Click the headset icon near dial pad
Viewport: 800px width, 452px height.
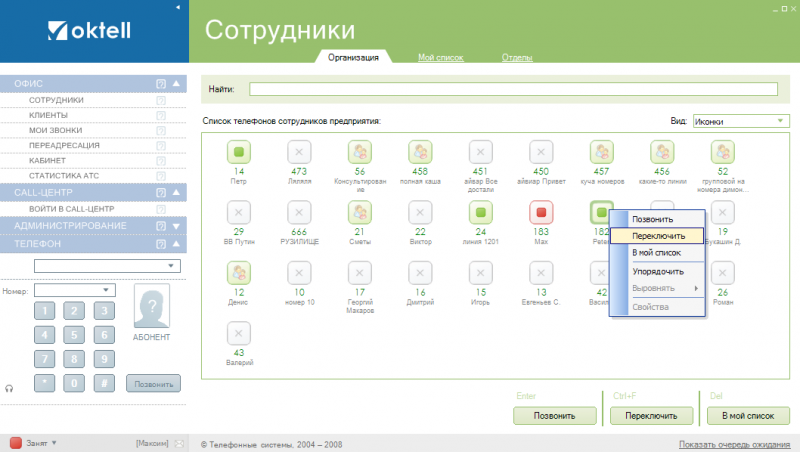pos(9,388)
